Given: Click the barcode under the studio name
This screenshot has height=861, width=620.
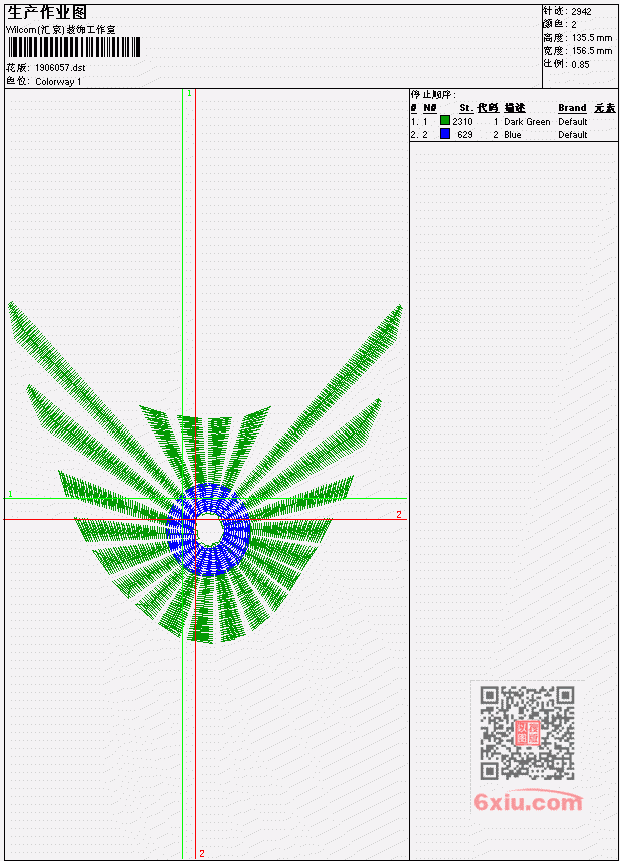Looking at the screenshot, I should coord(74,47).
